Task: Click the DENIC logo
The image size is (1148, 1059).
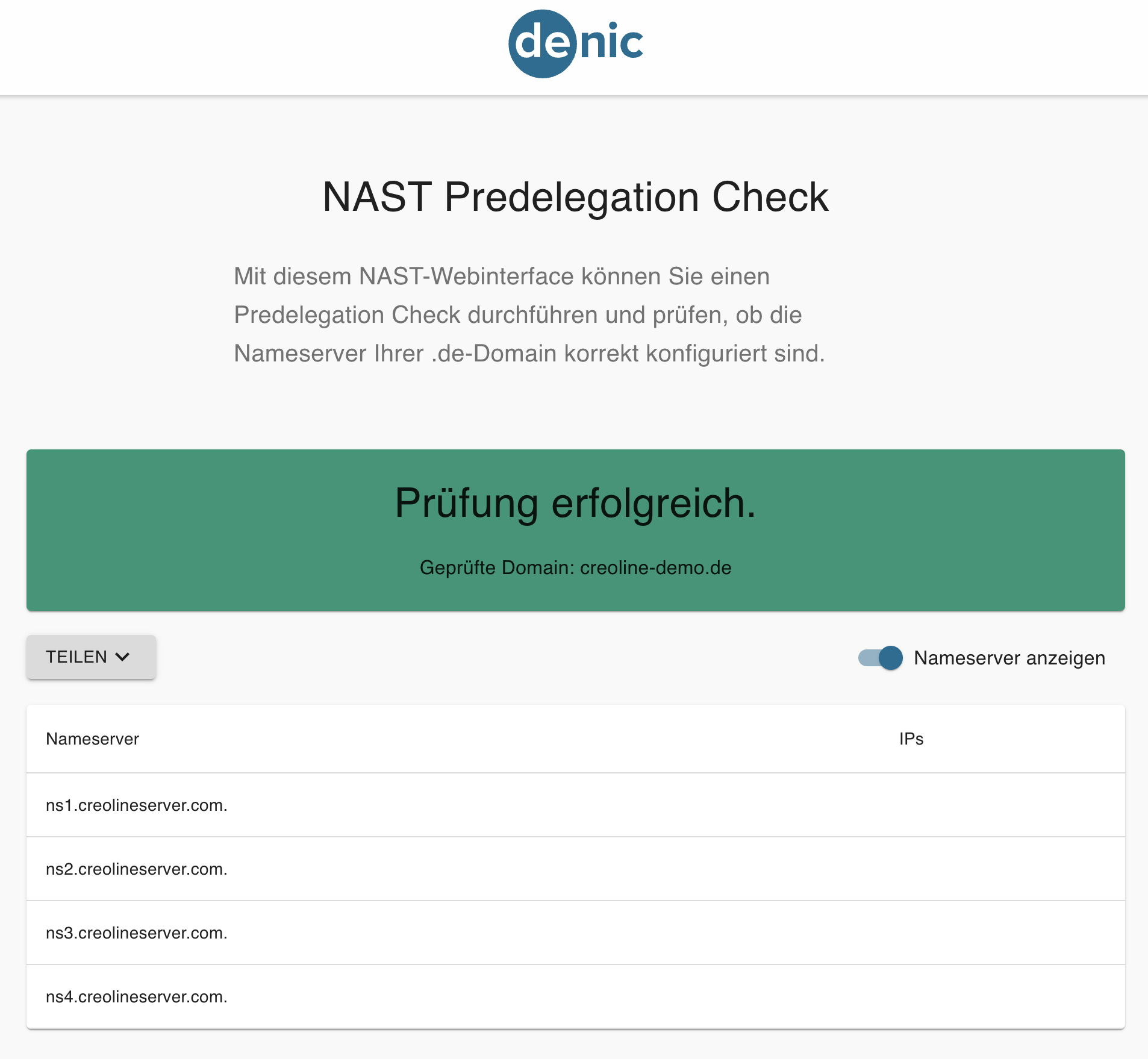Action: pos(576,44)
